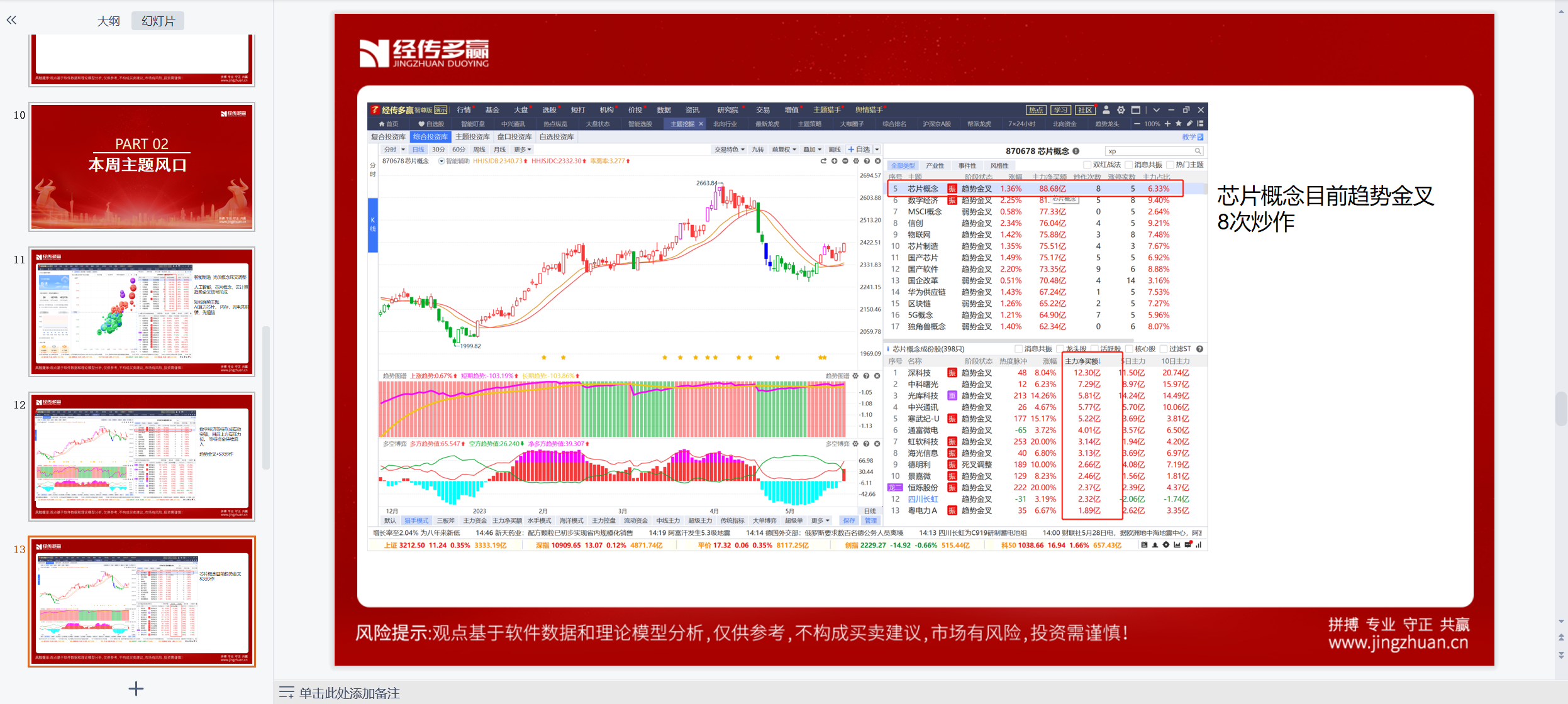Click the main chart minus zoom icon
1568x704 pixels.
tap(845, 162)
